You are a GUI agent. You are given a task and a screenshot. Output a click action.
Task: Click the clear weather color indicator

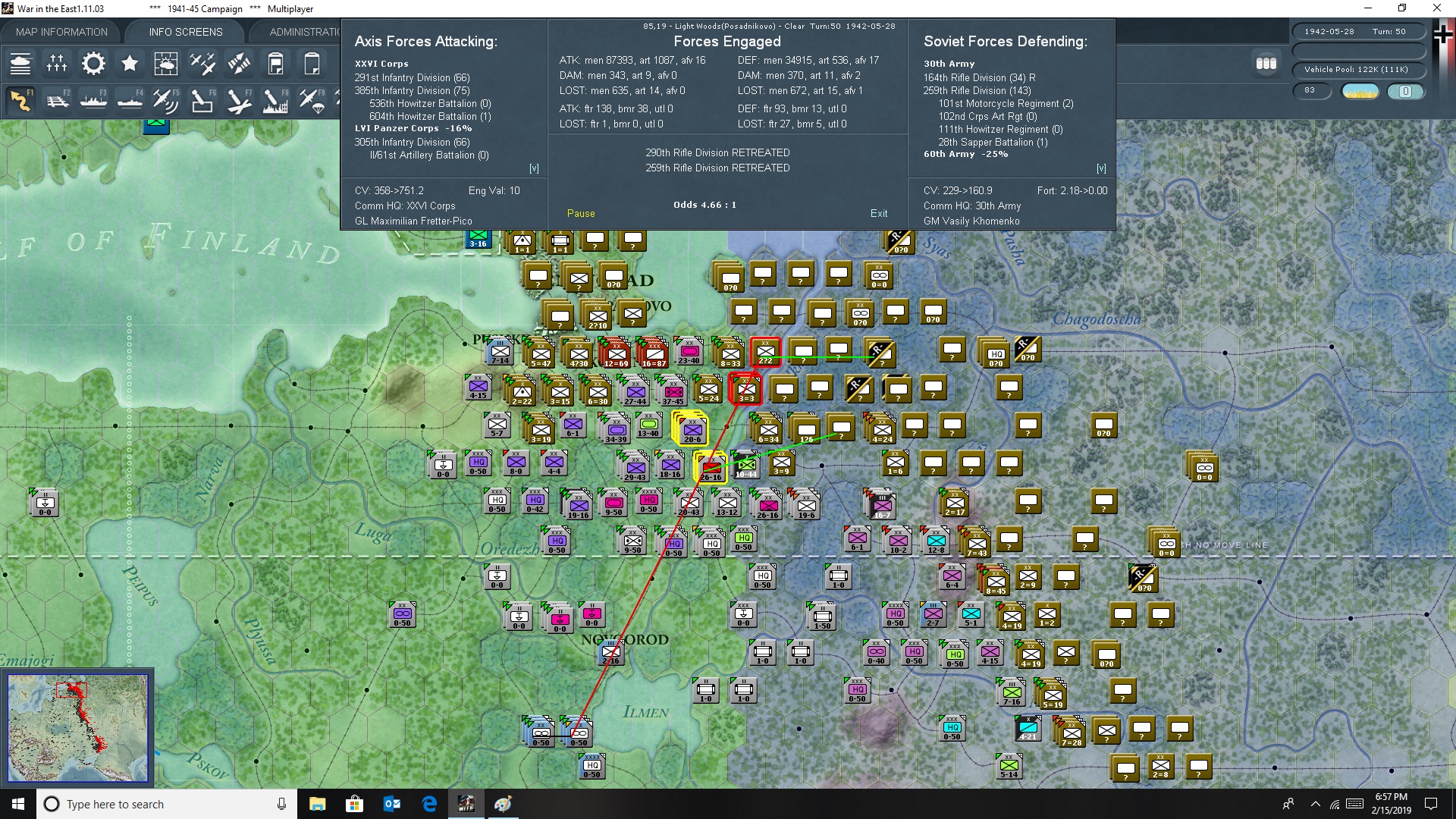[1360, 91]
